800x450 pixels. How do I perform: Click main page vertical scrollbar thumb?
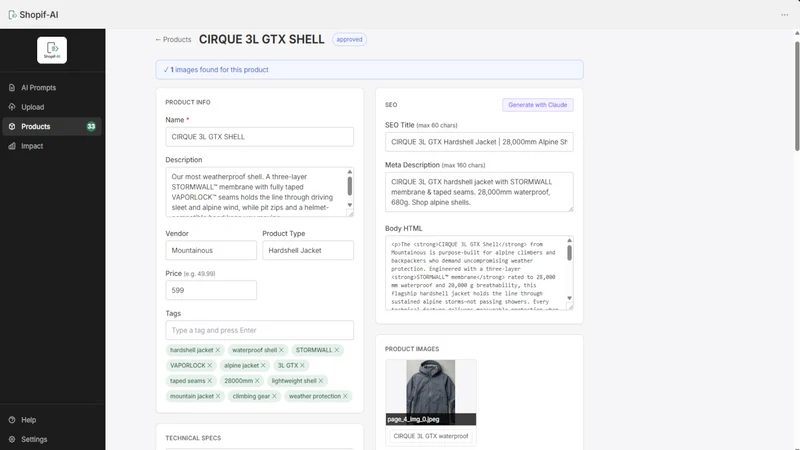pyautogui.click(x=797, y=96)
